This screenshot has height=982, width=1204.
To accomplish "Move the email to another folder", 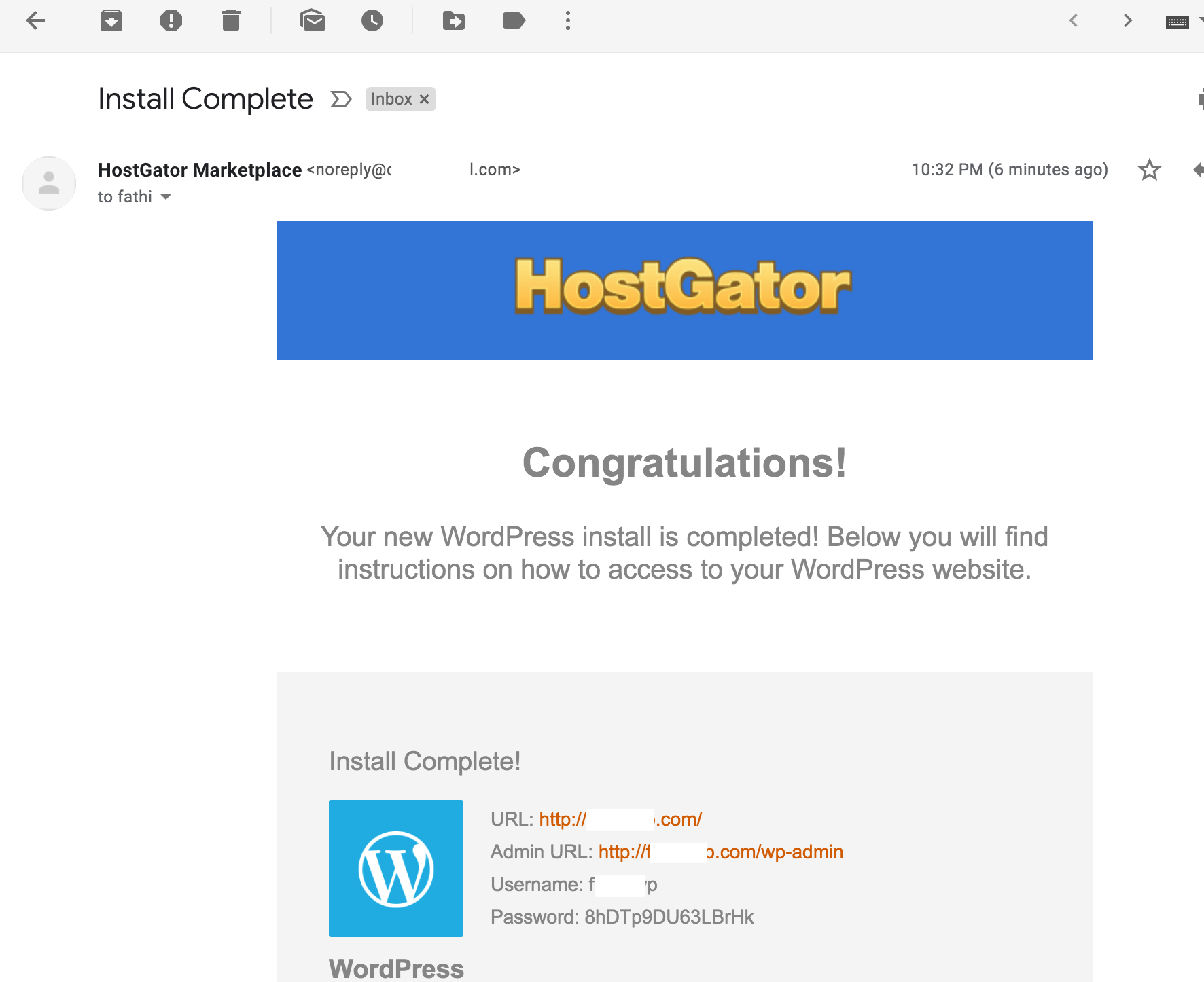I will (x=453, y=20).
